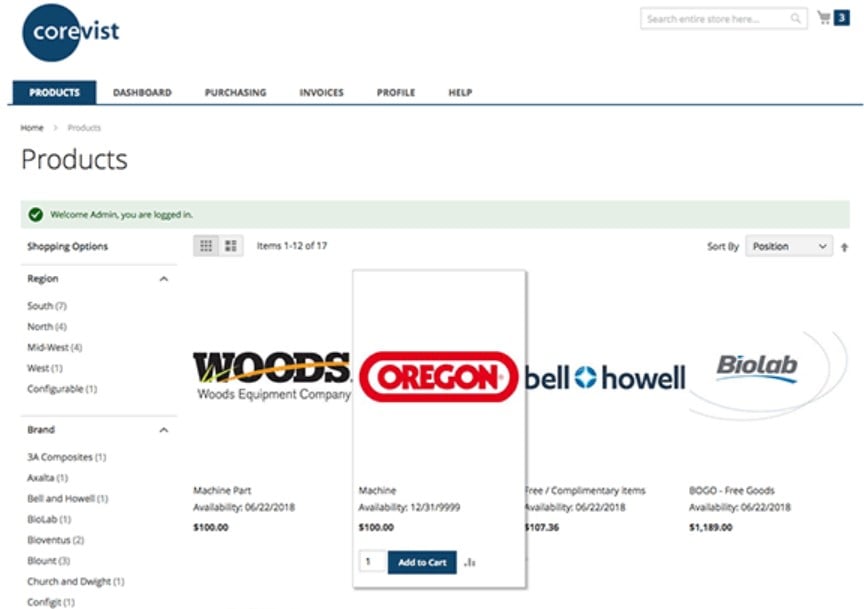The width and height of the screenshot is (864, 609).
Task: Click the $1,189.00 price
Action: pos(711,527)
